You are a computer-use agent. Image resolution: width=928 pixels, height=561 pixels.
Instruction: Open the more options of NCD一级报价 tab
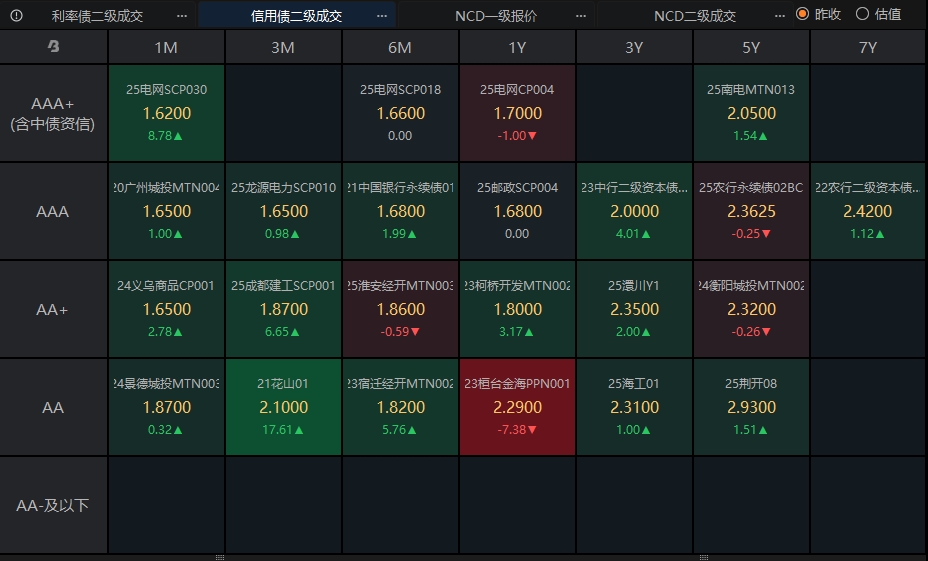pyautogui.click(x=578, y=15)
